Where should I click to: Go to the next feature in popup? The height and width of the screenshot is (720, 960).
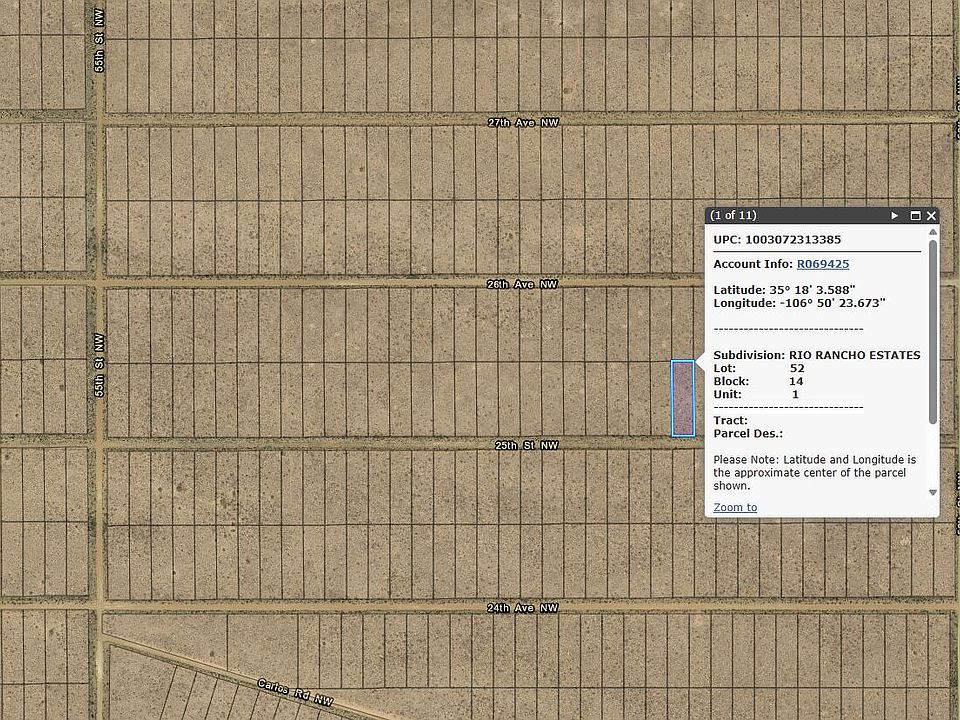[895, 216]
